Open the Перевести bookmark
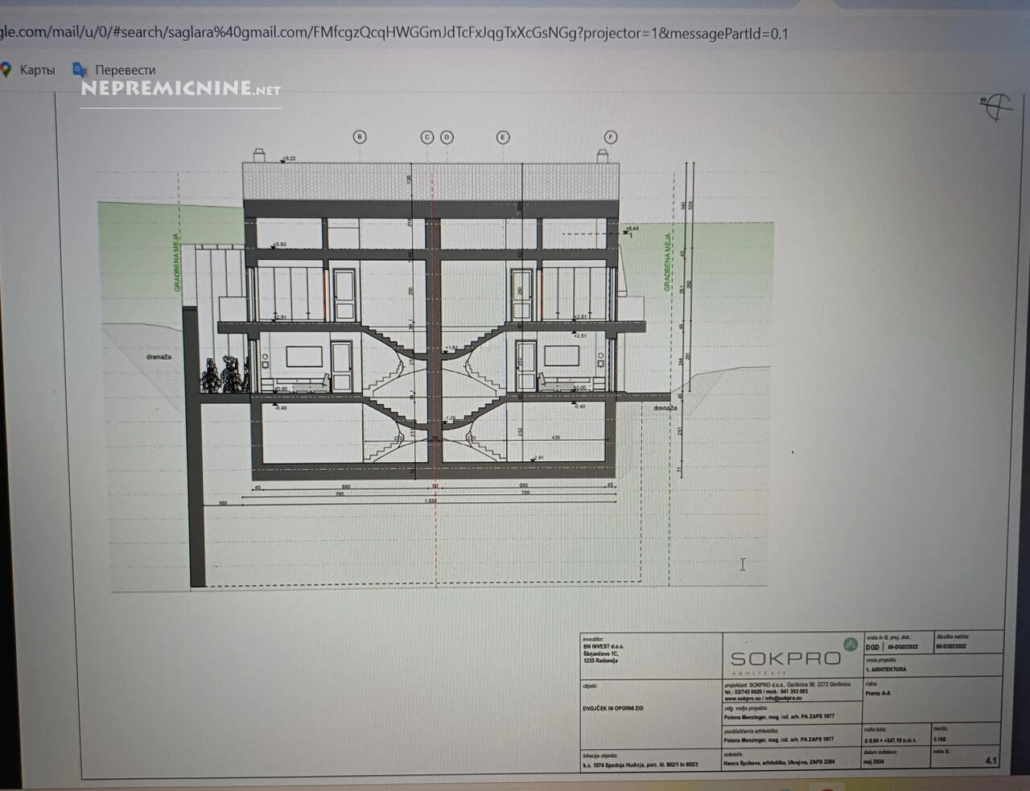 (x=125, y=70)
